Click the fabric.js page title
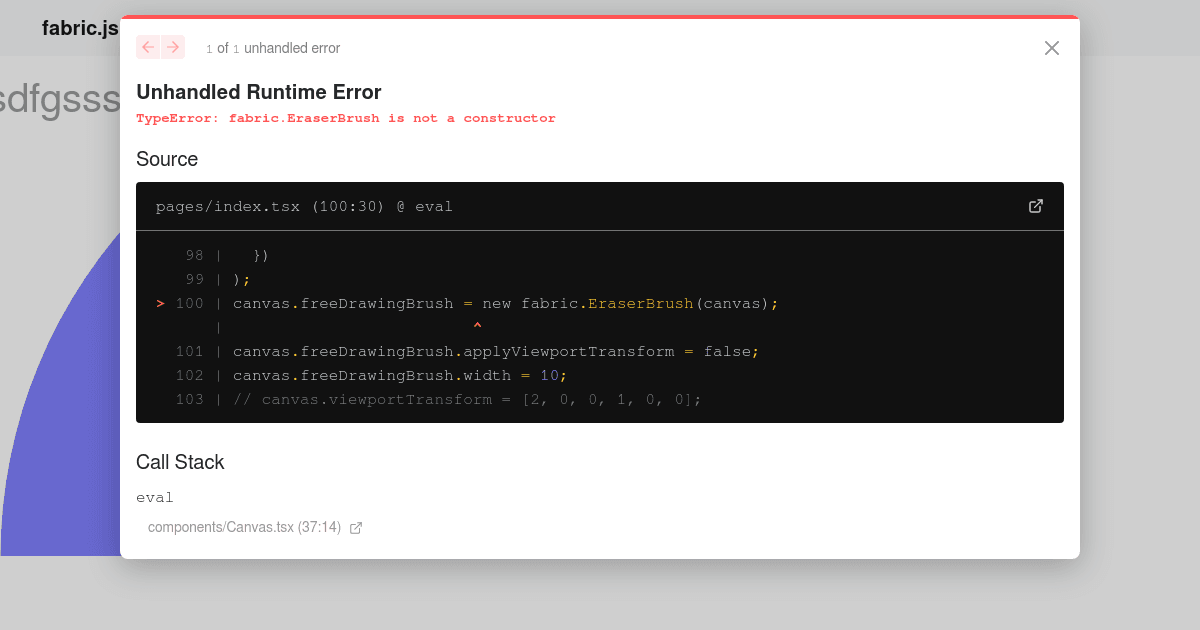Viewport: 1200px width, 630px height. coord(80,28)
